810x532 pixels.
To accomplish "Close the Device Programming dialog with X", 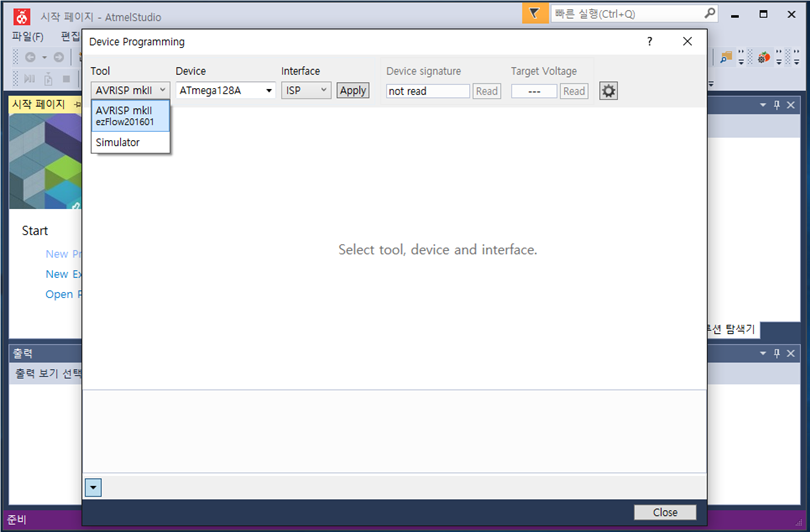I will pos(687,41).
